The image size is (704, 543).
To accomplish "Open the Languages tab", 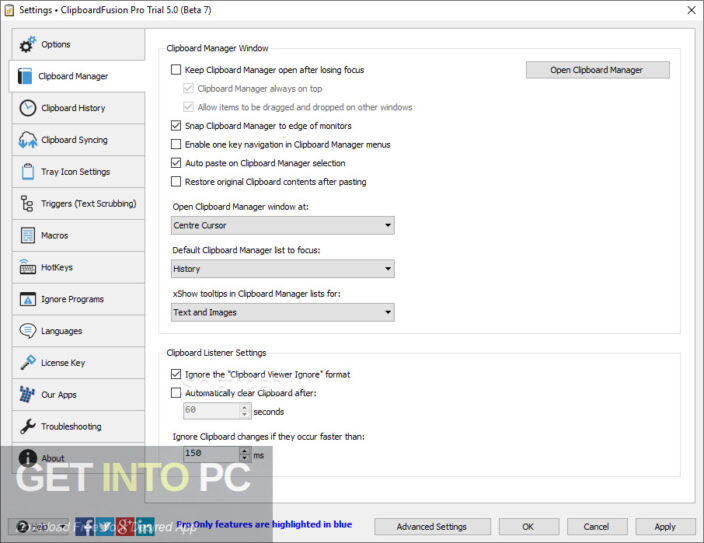I will tap(79, 331).
